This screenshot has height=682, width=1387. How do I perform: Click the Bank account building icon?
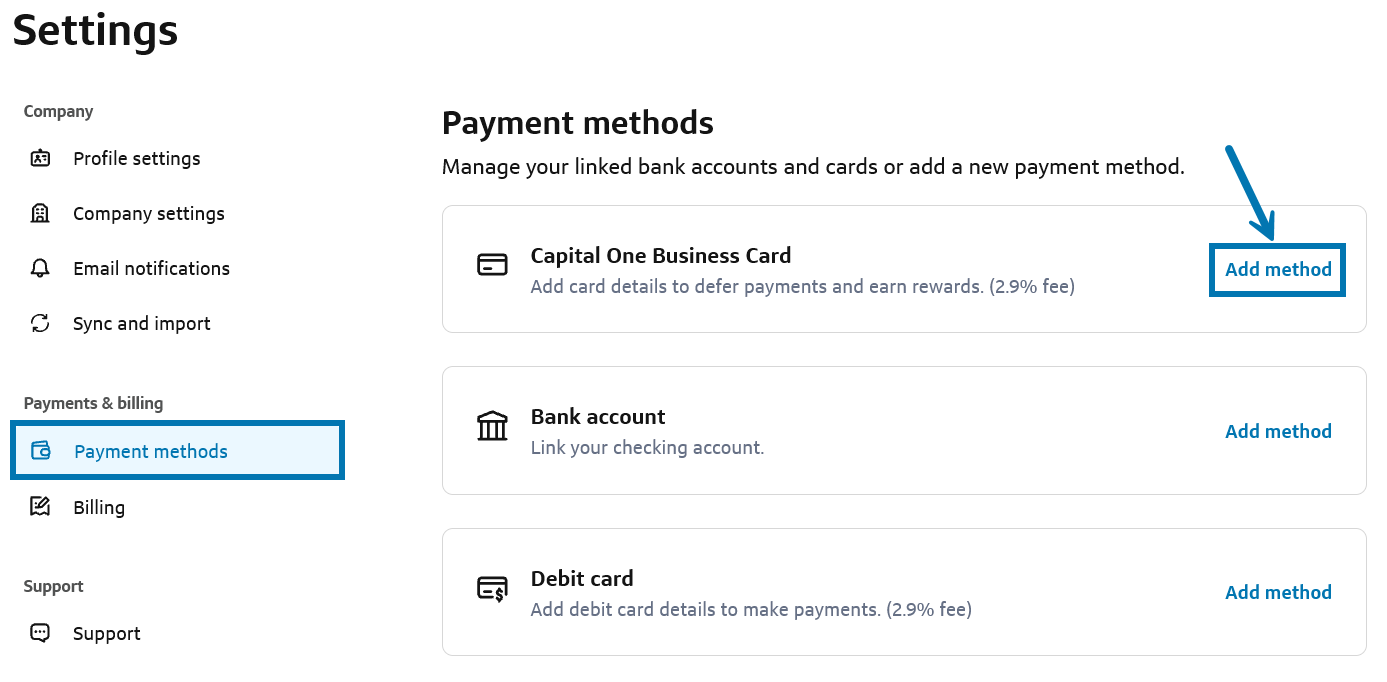492,427
